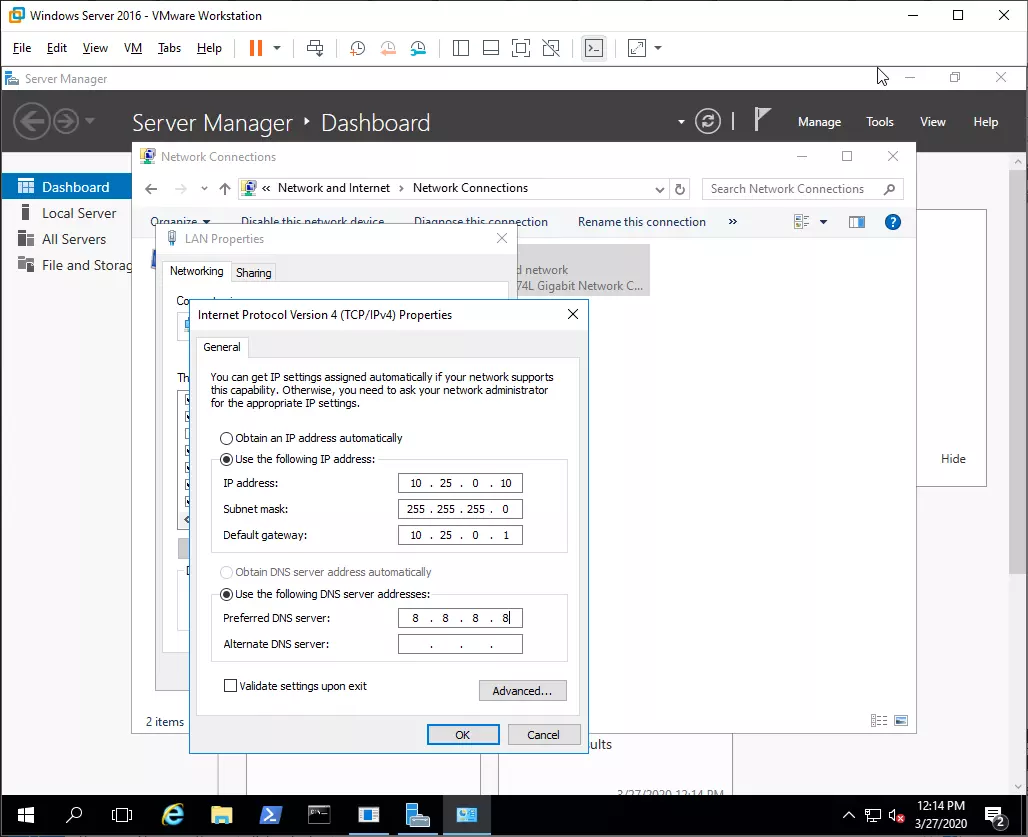
Task: Click the Advanced... button
Action: (522, 691)
